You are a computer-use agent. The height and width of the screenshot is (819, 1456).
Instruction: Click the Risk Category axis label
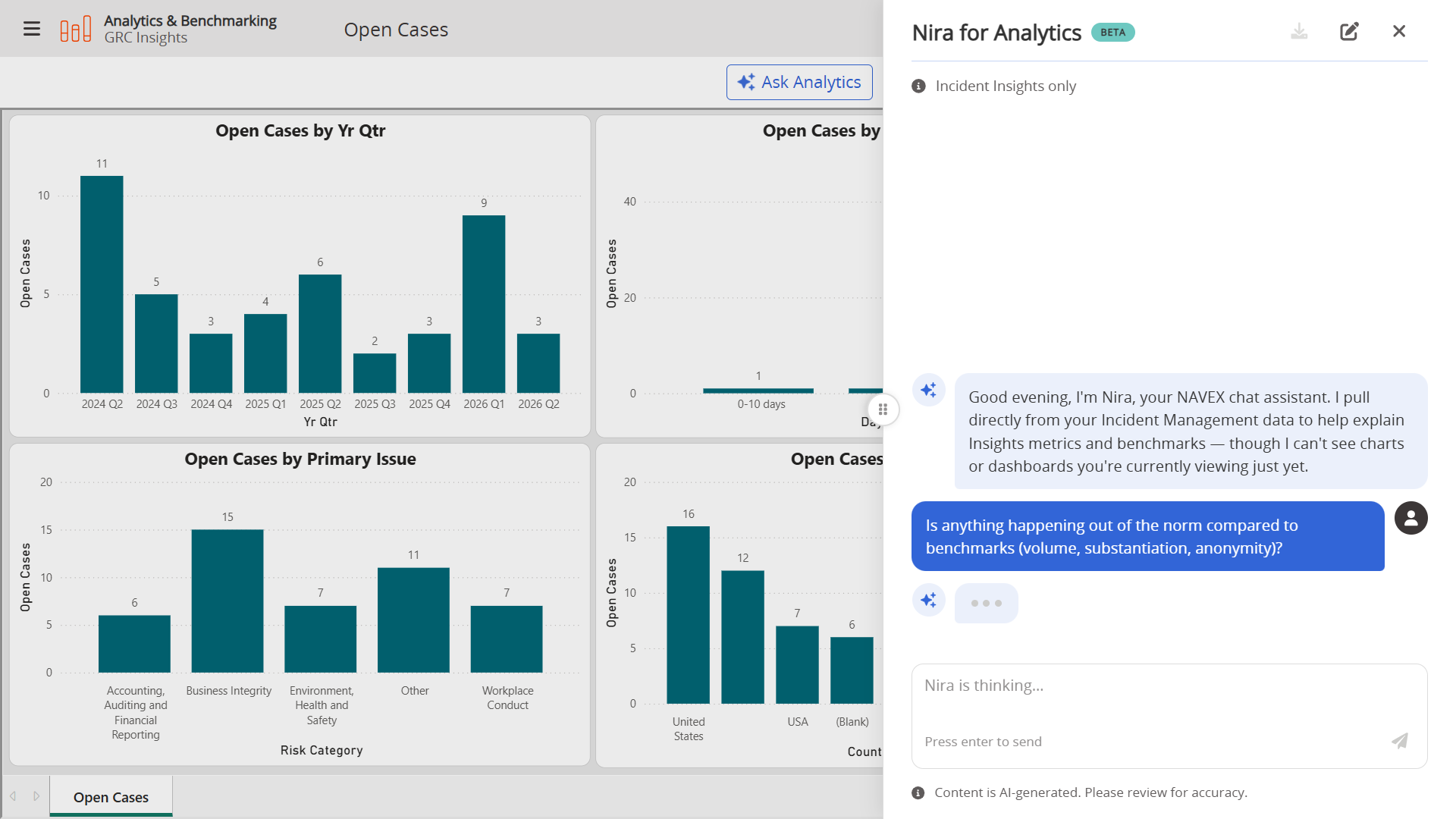[x=322, y=750]
